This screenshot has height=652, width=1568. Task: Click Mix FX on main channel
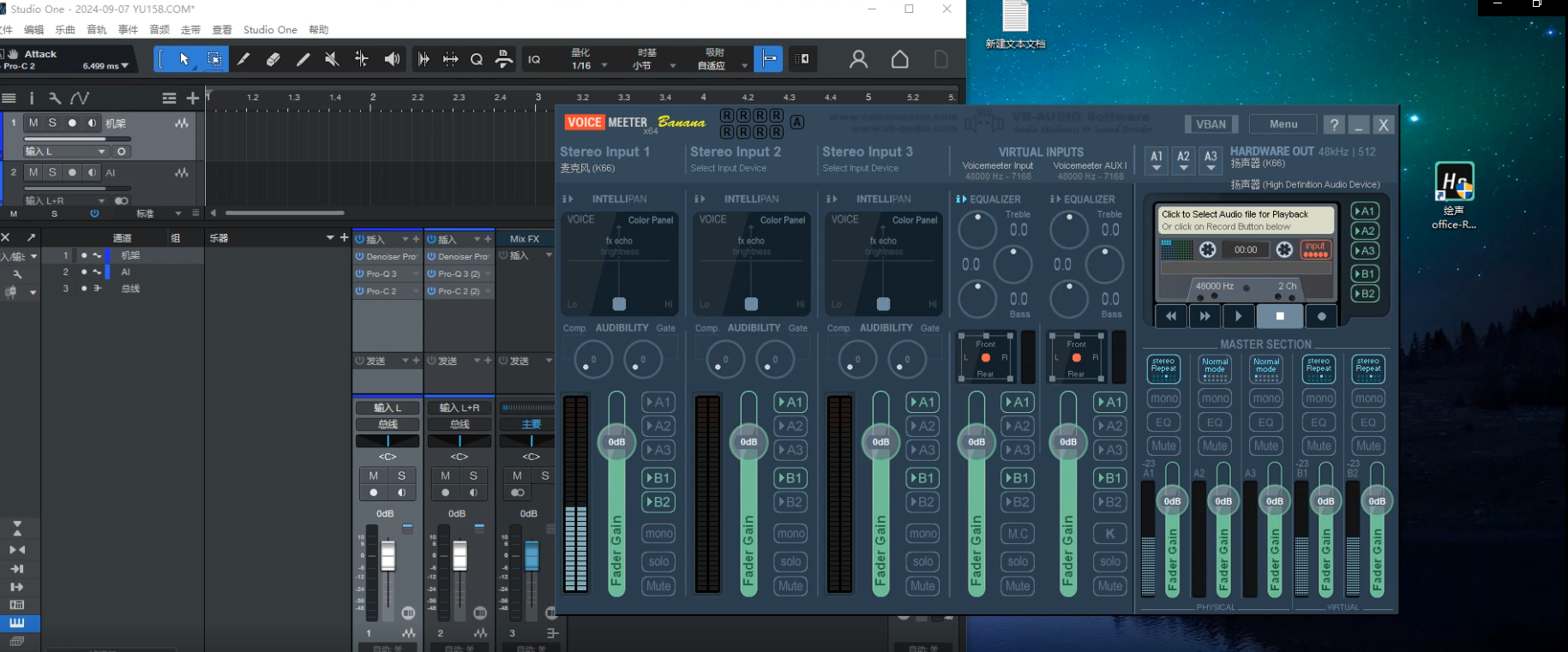click(525, 239)
